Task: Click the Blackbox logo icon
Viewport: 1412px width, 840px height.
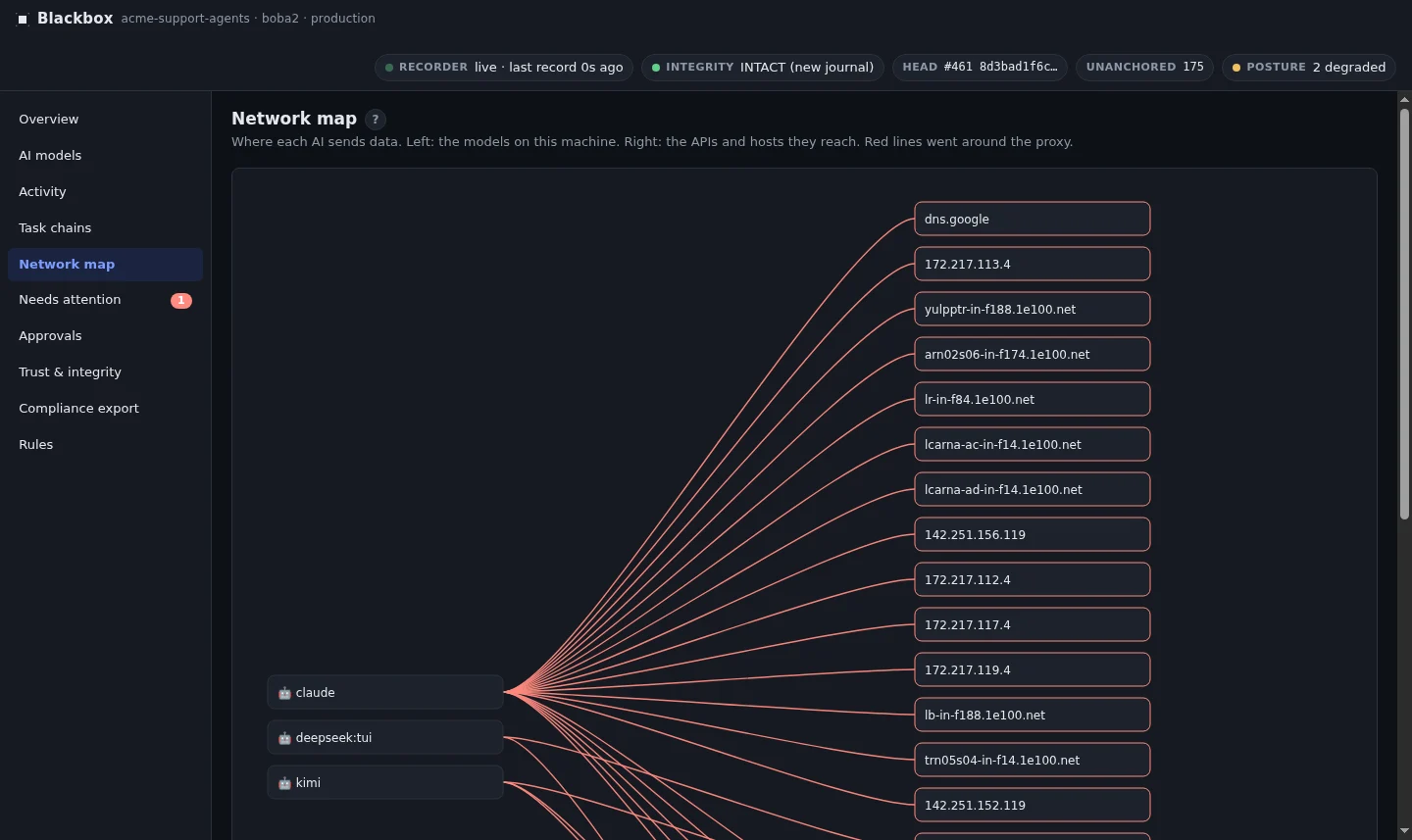Action: (x=23, y=19)
